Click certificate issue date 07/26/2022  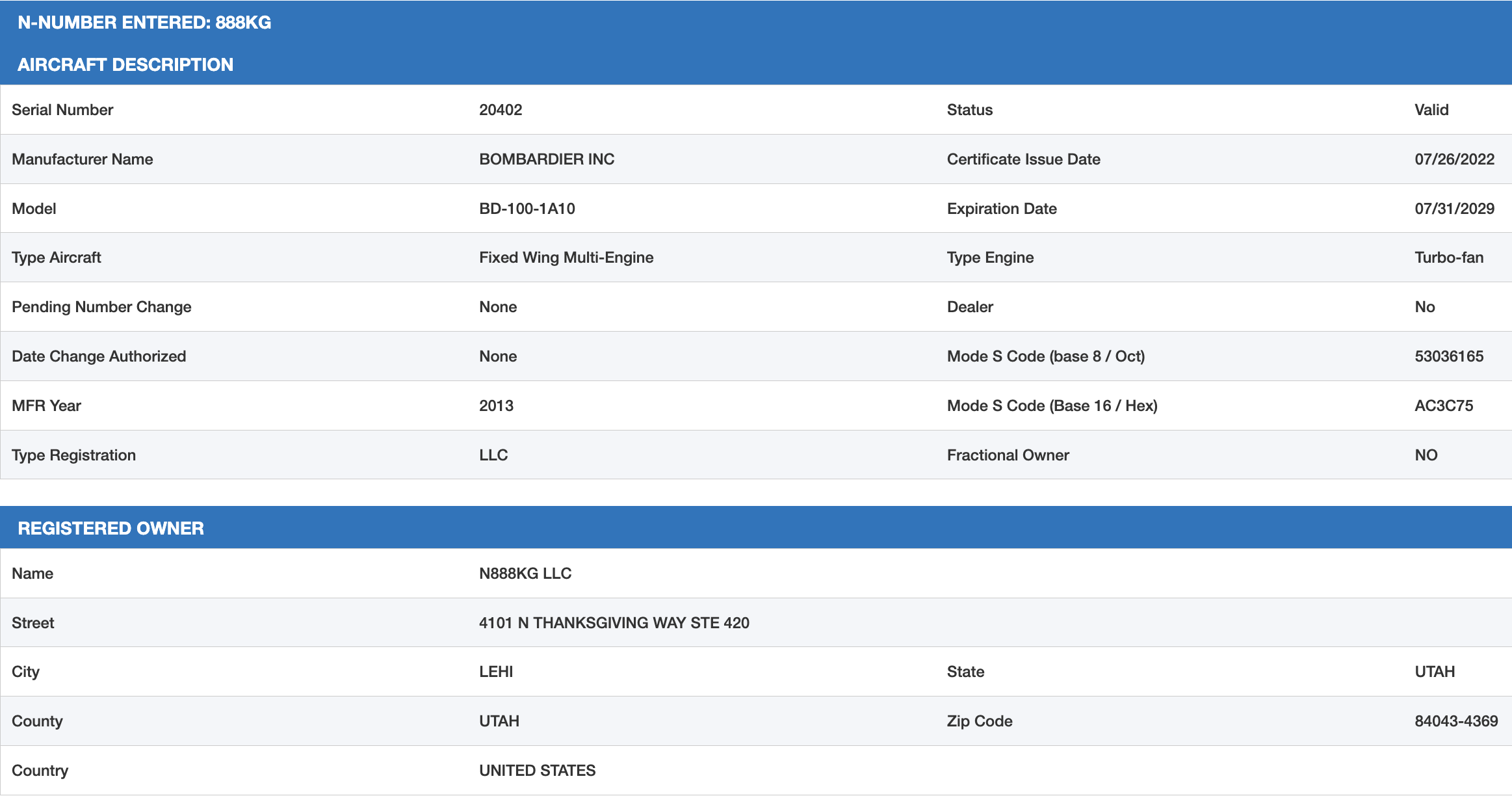coord(1454,159)
